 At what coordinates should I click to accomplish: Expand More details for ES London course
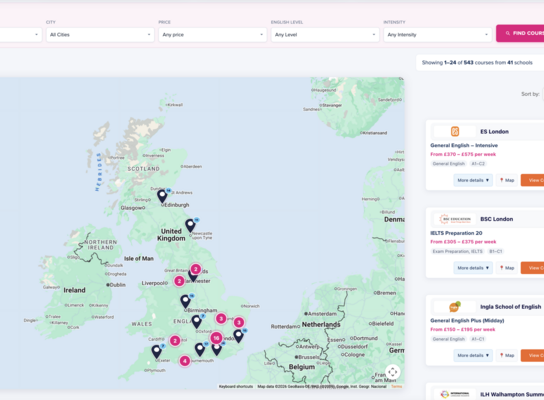[473, 180]
